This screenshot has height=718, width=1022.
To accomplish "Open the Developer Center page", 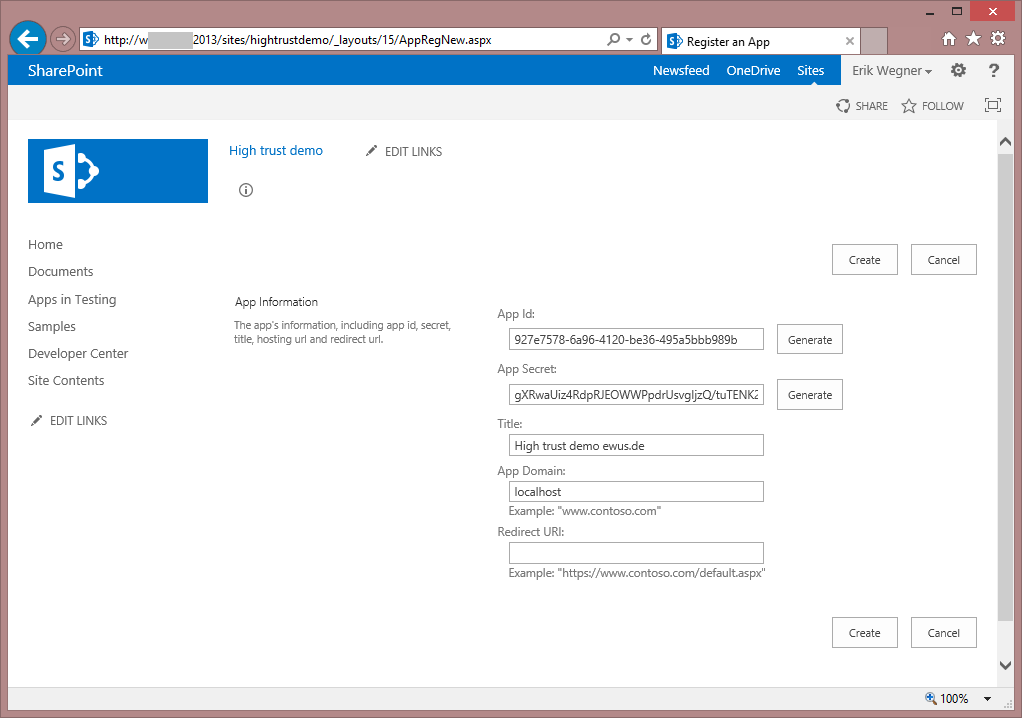I will [x=78, y=353].
